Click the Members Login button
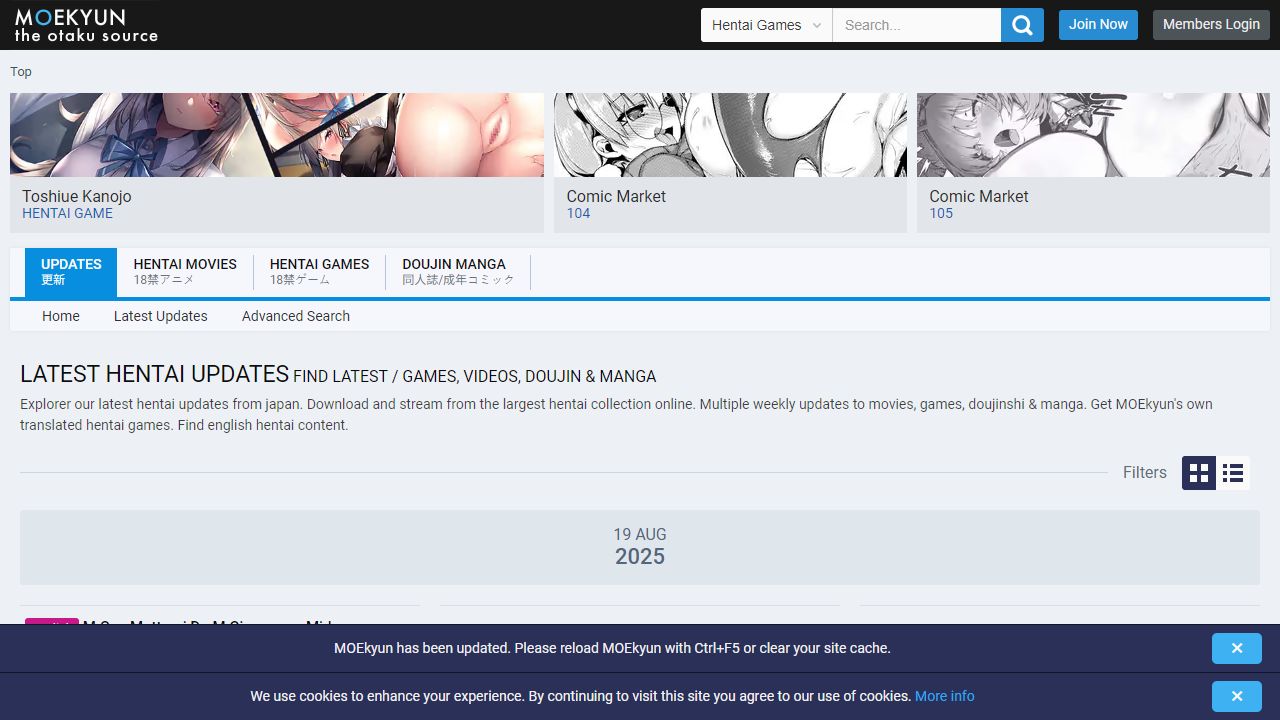Image resolution: width=1280 pixels, height=720 pixels. [x=1211, y=25]
